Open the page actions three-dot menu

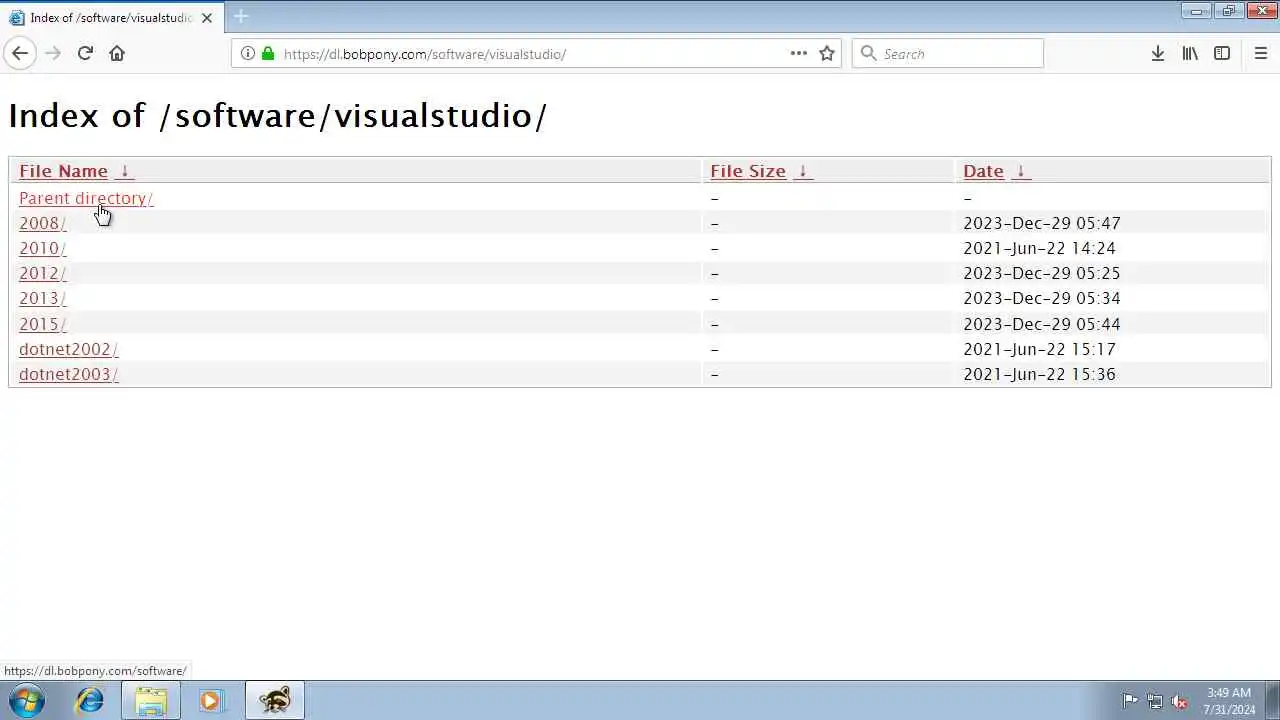pos(798,53)
